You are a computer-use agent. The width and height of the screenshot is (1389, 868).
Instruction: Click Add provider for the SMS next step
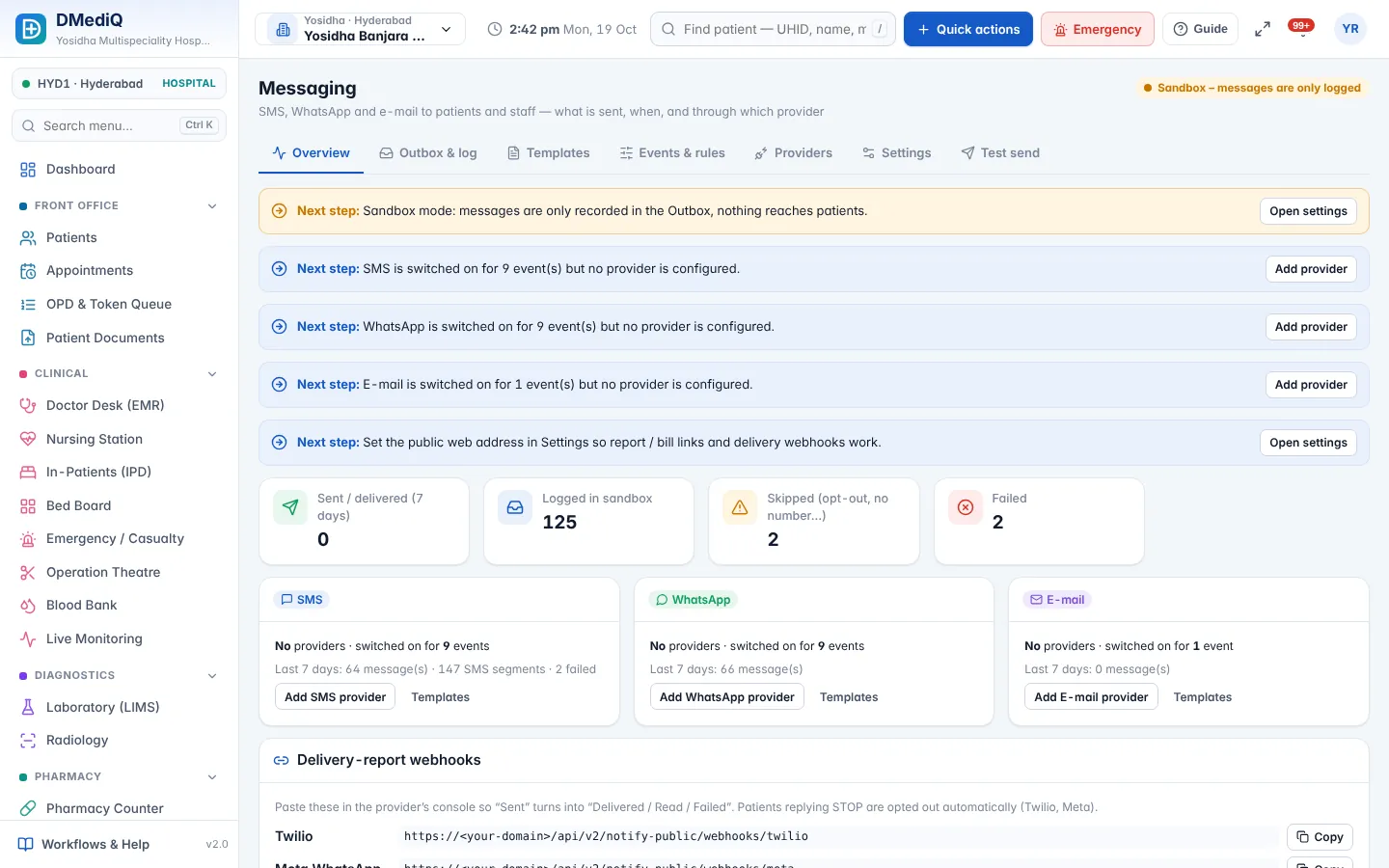coord(1311,269)
